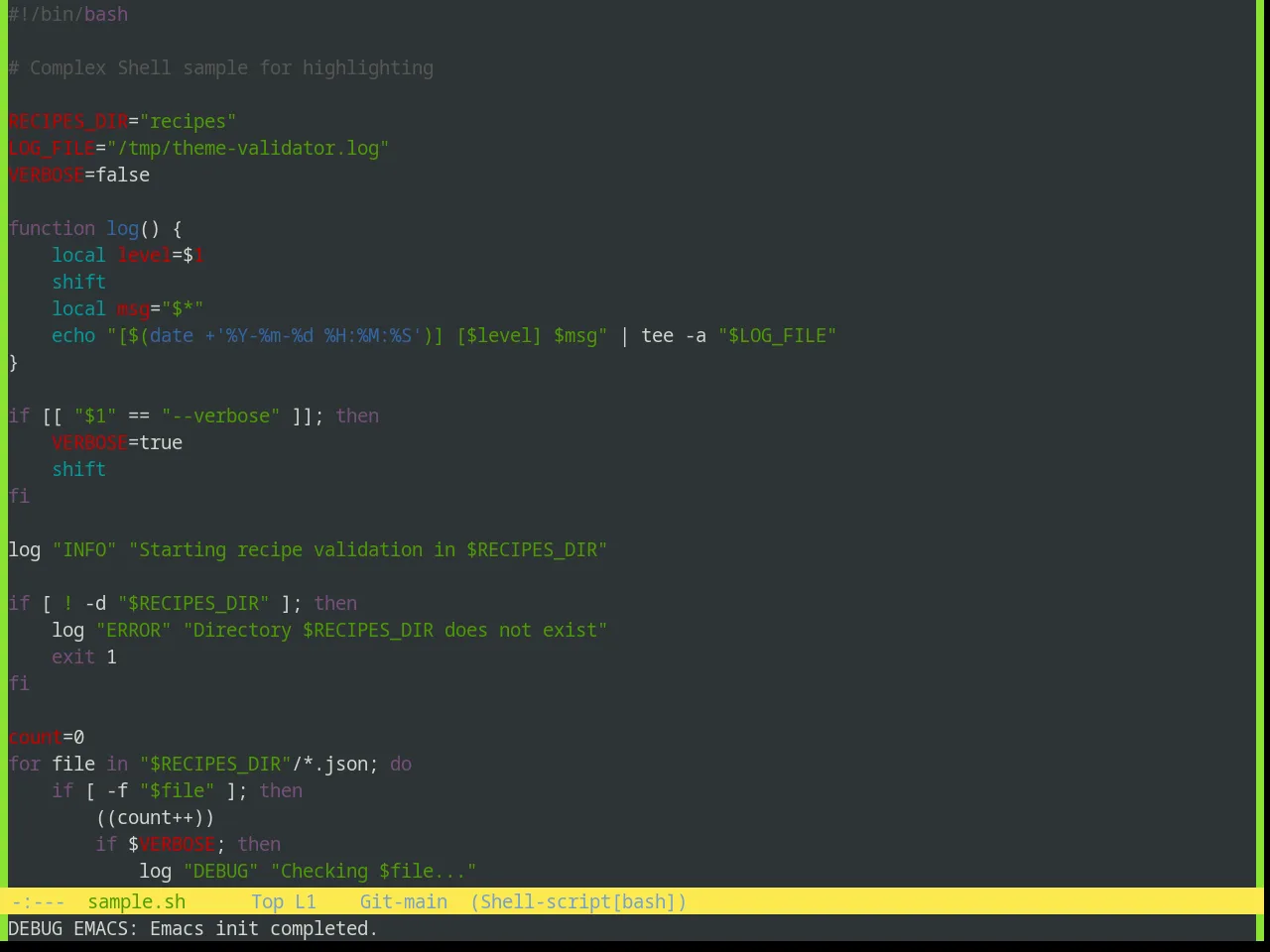Click '[$level]' in the echo string
This screenshot has height=952, width=1270.
499,335
